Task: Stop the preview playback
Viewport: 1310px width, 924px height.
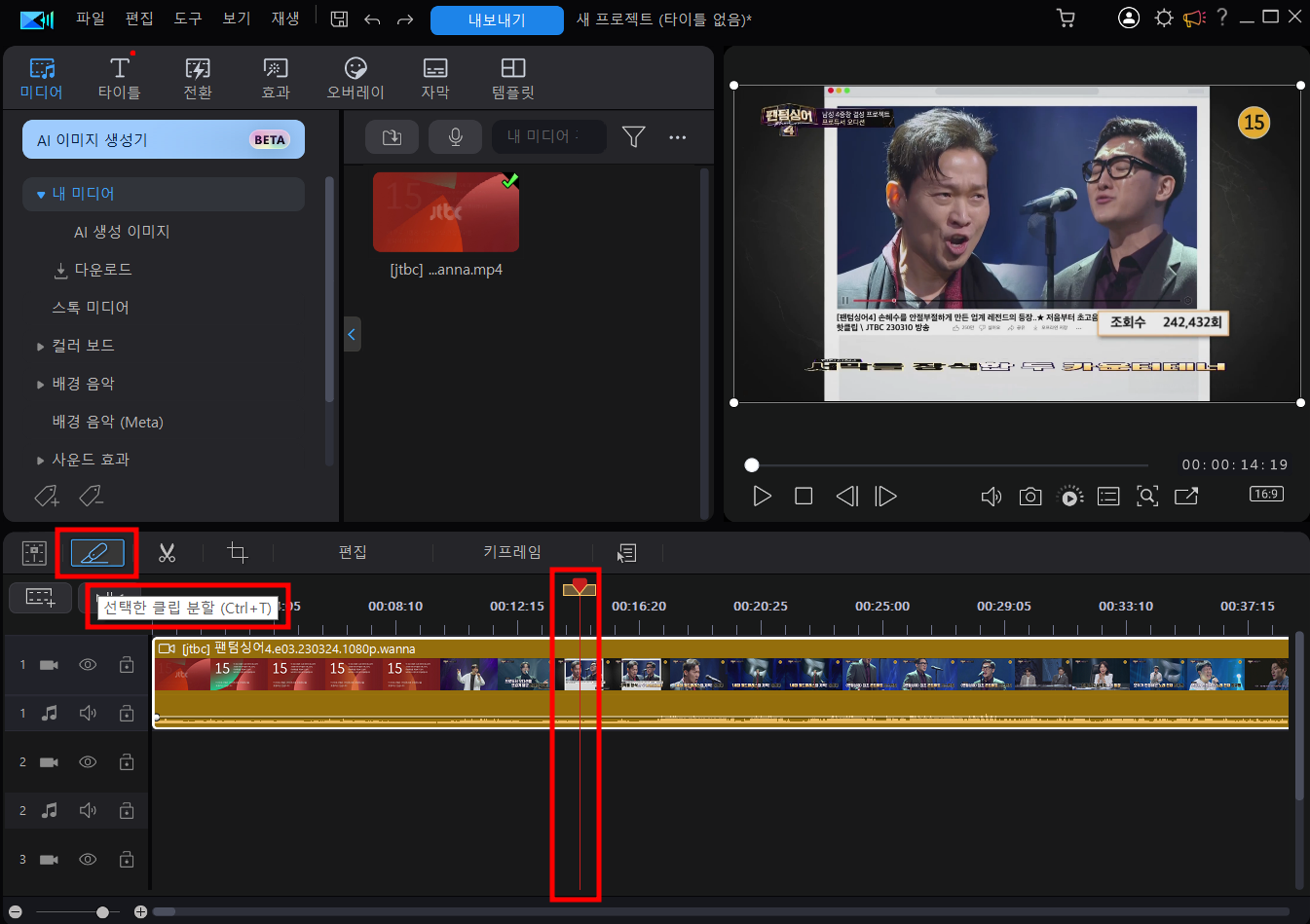Action: [804, 497]
